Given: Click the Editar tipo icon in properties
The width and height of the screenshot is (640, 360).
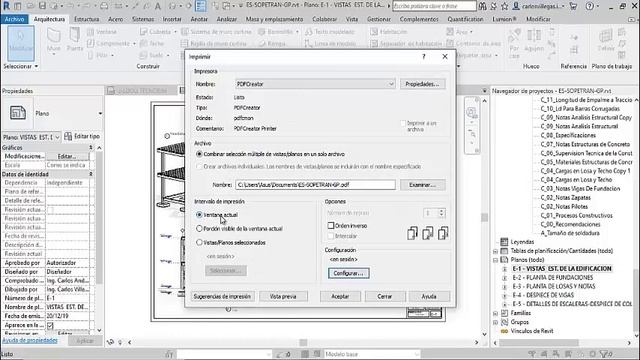Looking at the screenshot, I should pos(69,136).
